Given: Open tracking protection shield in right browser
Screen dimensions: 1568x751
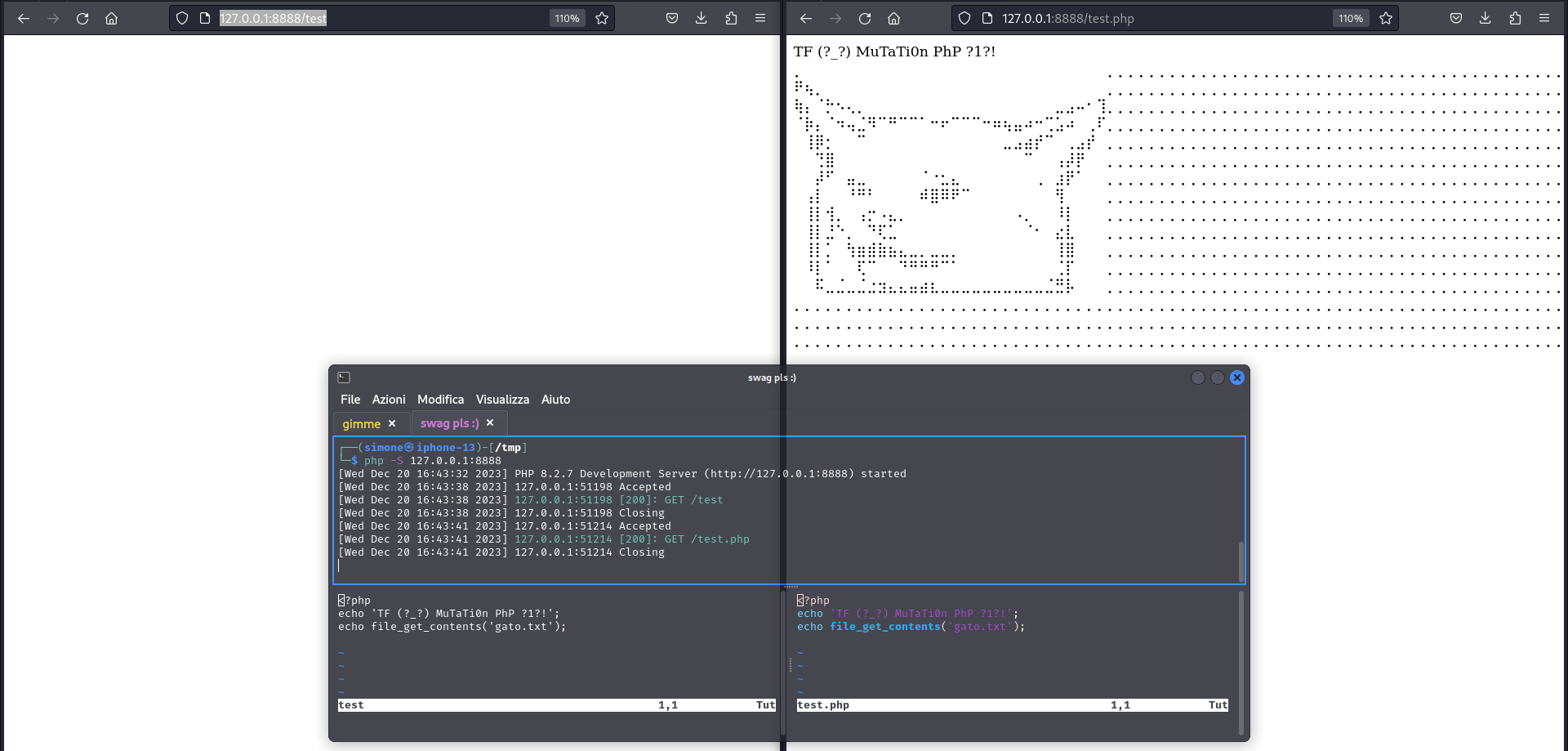Looking at the screenshot, I should 964,18.
